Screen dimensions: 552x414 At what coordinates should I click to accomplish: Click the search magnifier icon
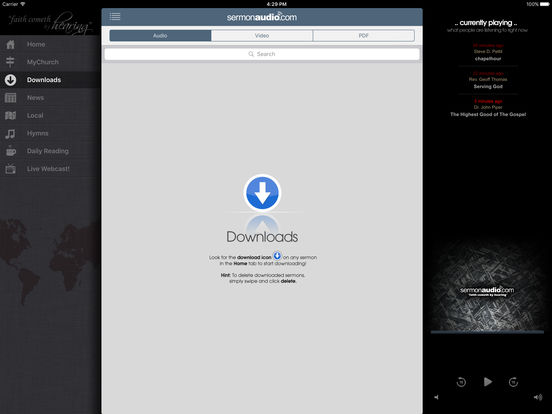pos(251,54)
